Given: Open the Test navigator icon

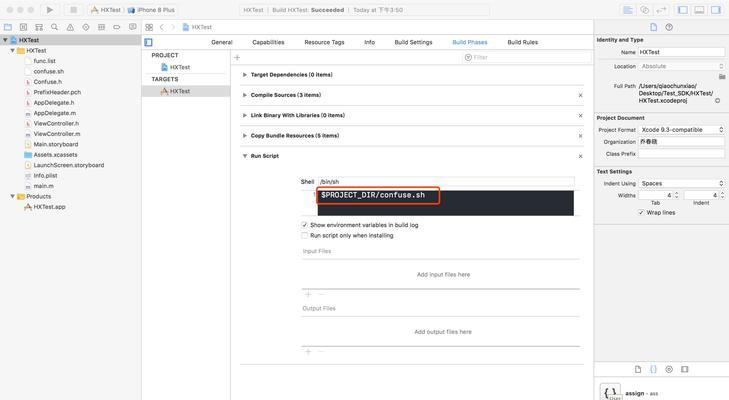Looking at the screenshot, I should click(x=86, y=27).
